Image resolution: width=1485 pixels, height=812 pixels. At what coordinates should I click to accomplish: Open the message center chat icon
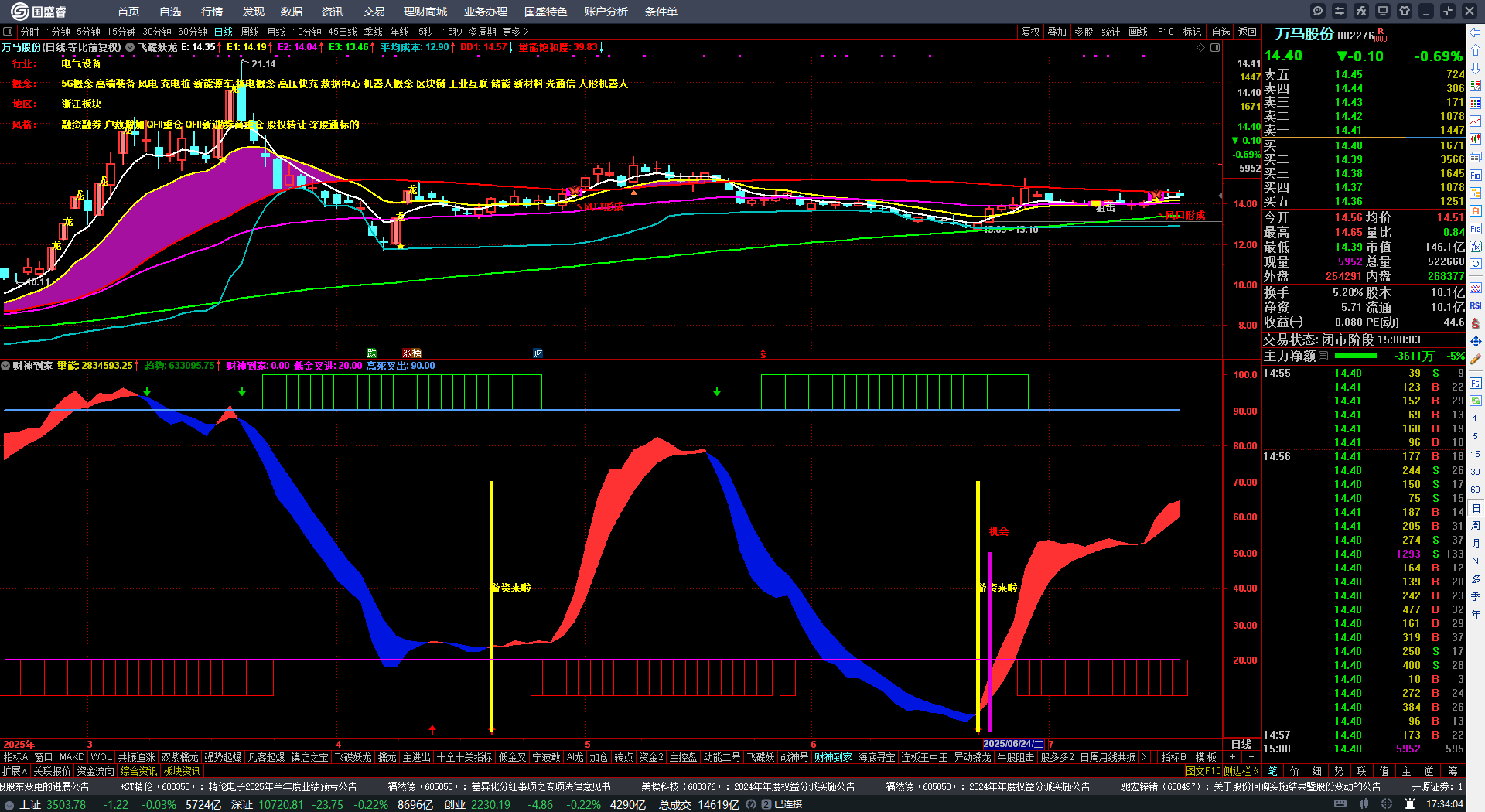pos(1318,11)
